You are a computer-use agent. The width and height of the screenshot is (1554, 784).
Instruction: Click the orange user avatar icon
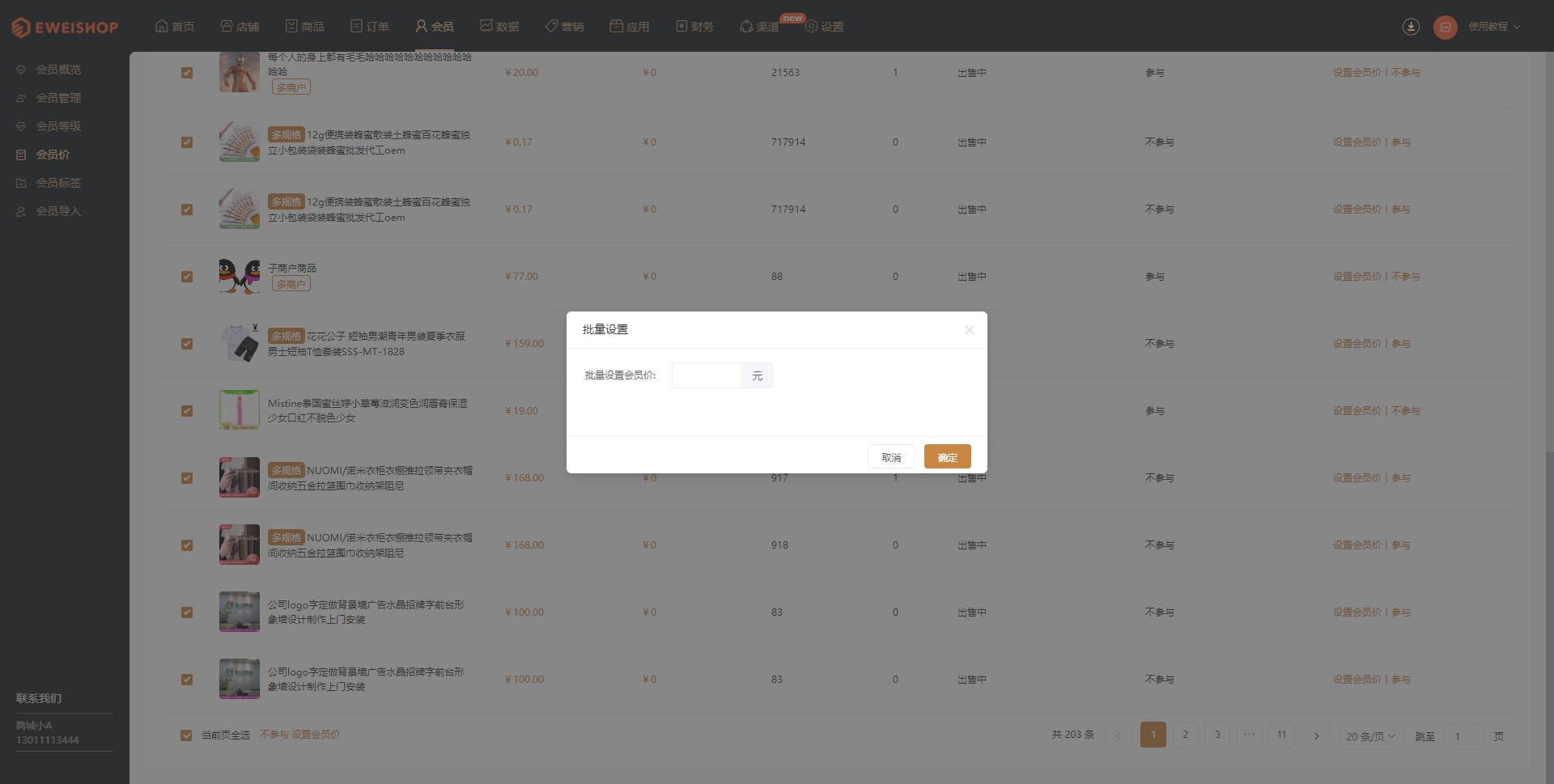tap(1445, 27)
